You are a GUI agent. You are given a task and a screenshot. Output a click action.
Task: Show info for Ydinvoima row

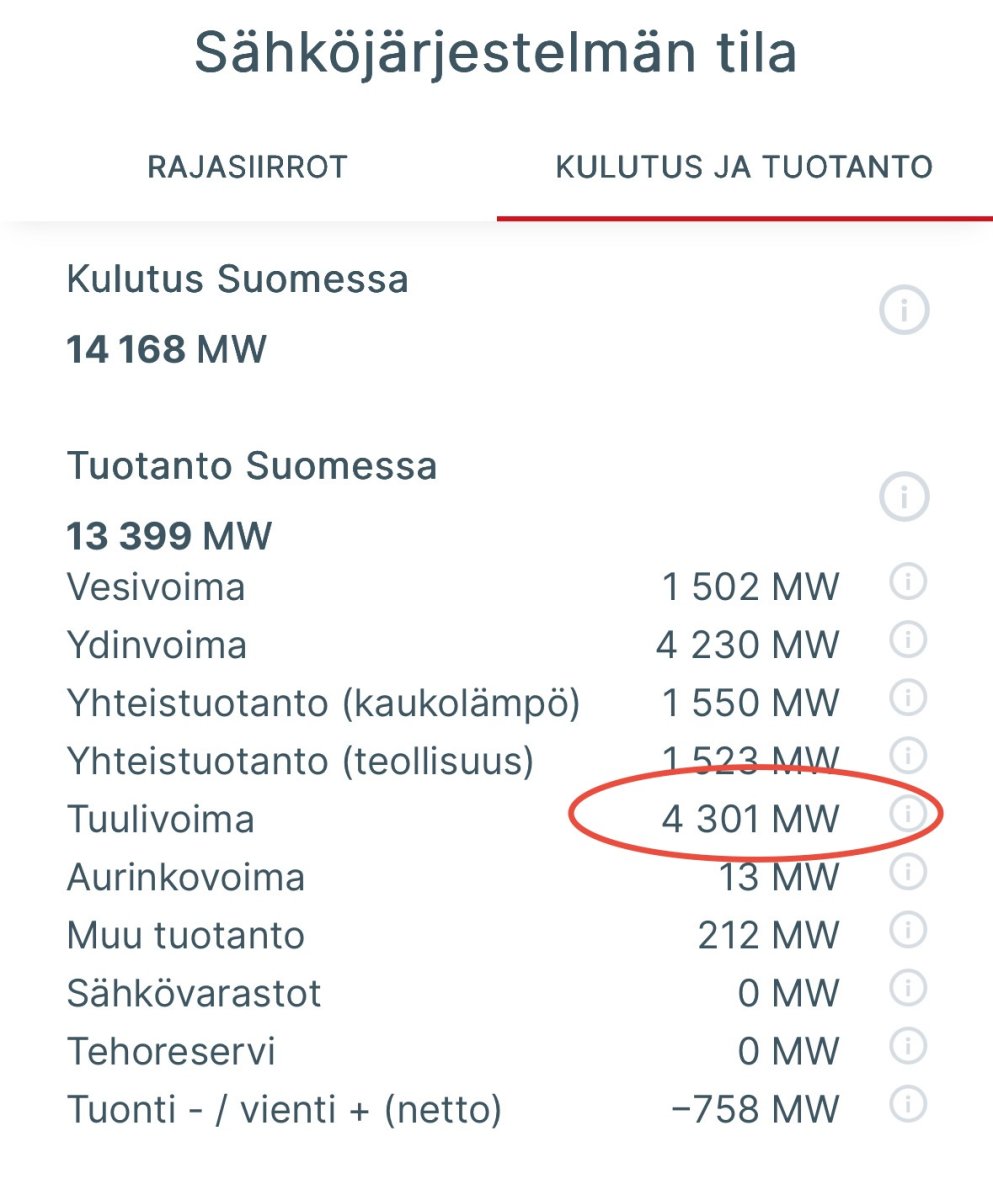(907, 640)
